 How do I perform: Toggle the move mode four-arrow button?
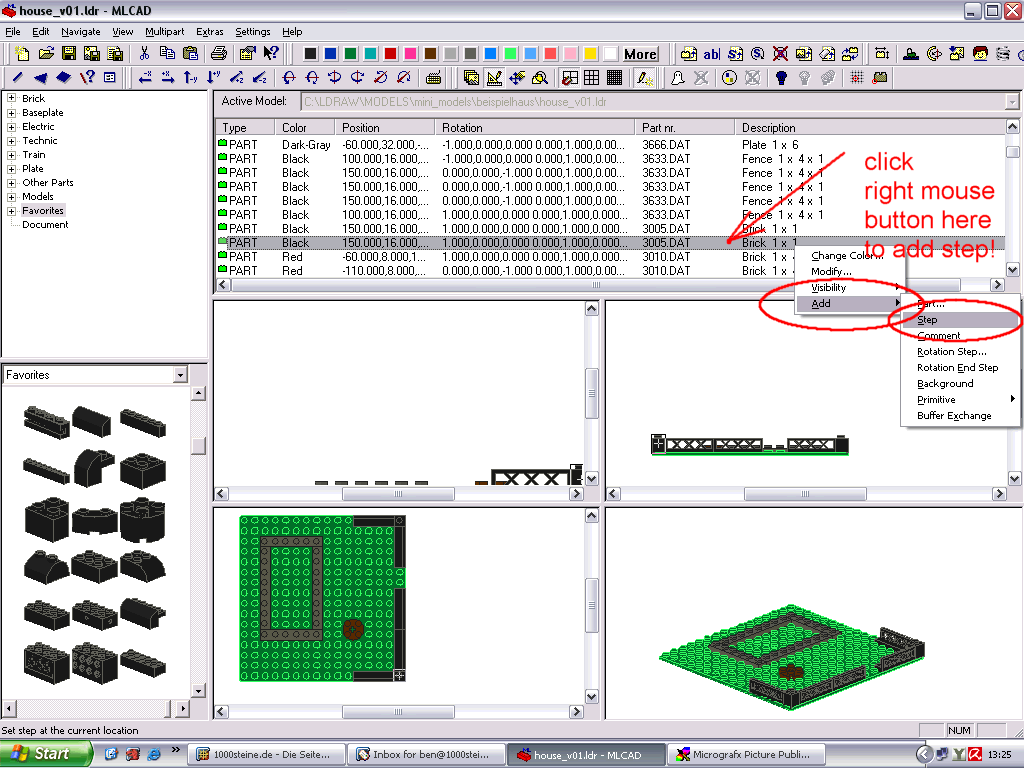coord(517,78)
